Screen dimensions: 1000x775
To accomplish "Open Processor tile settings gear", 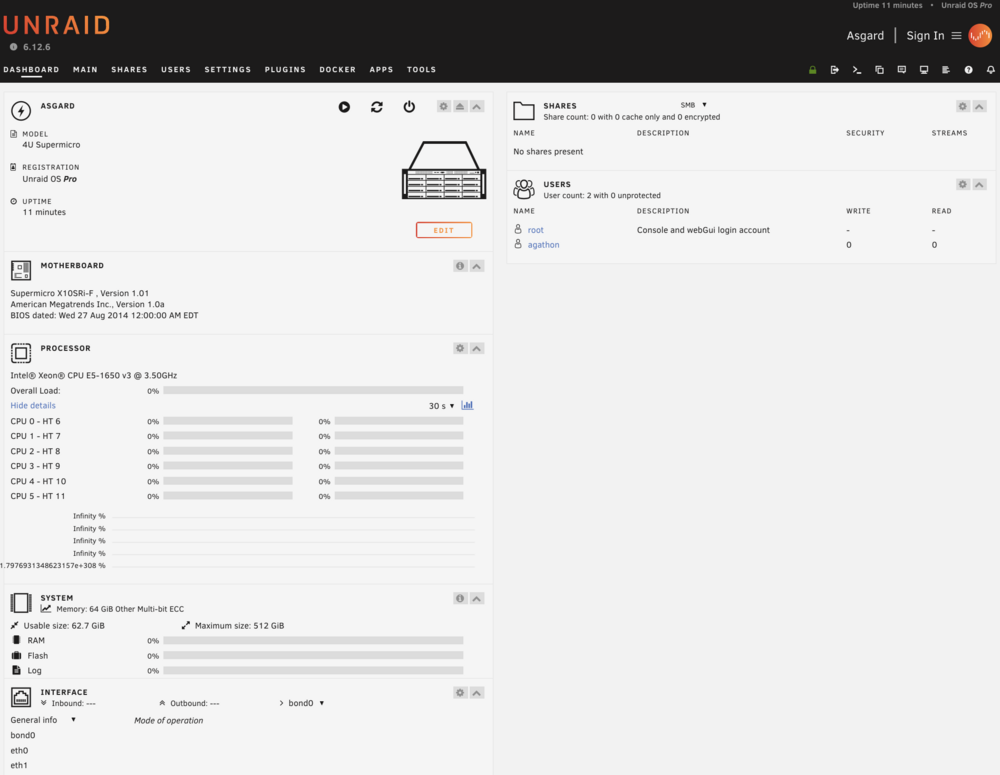I will (460, 348).
